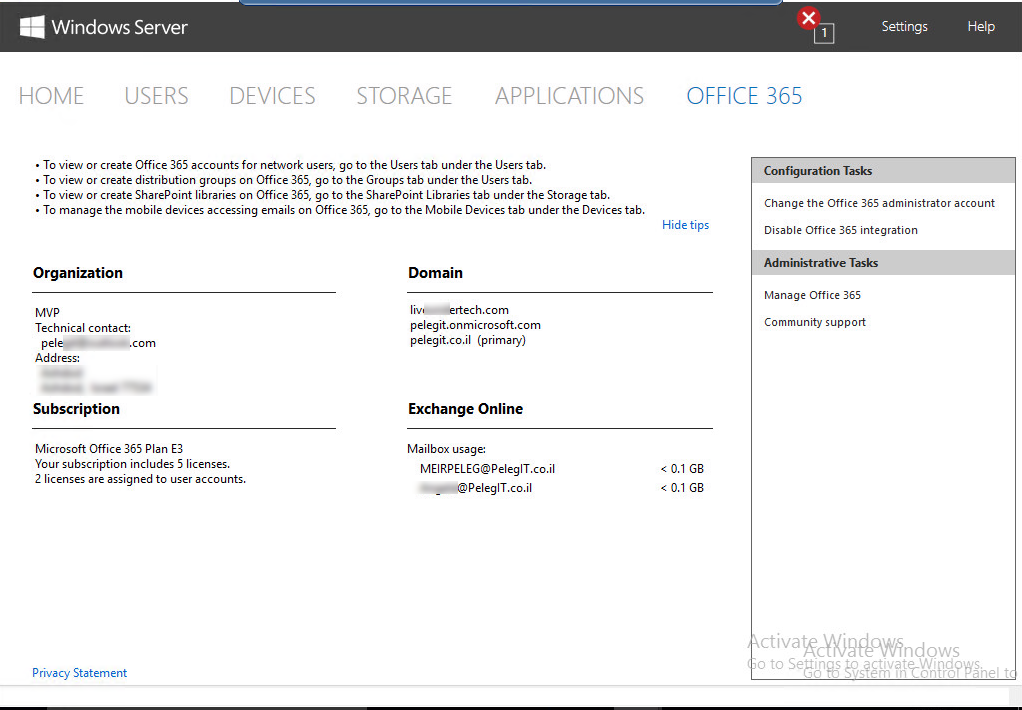Click the tip about SharePoint libraries
Viewport: 1022px width, 710px height.
point(323,195)
